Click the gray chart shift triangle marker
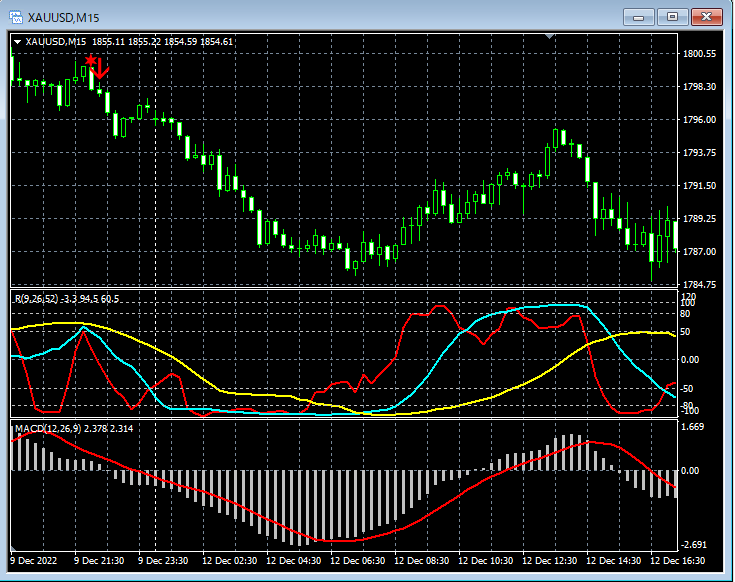Image resolution: width=735 pixels, height=582 pixels. point(548,36)
